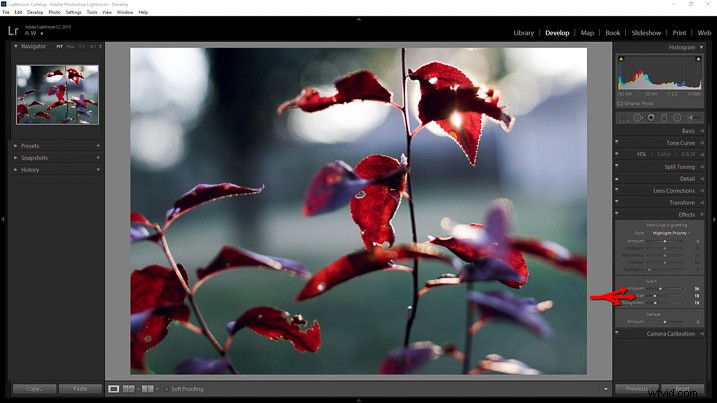717x403 pixels.
Task: Open the Photo menu
Action: (x=54, y=12)
